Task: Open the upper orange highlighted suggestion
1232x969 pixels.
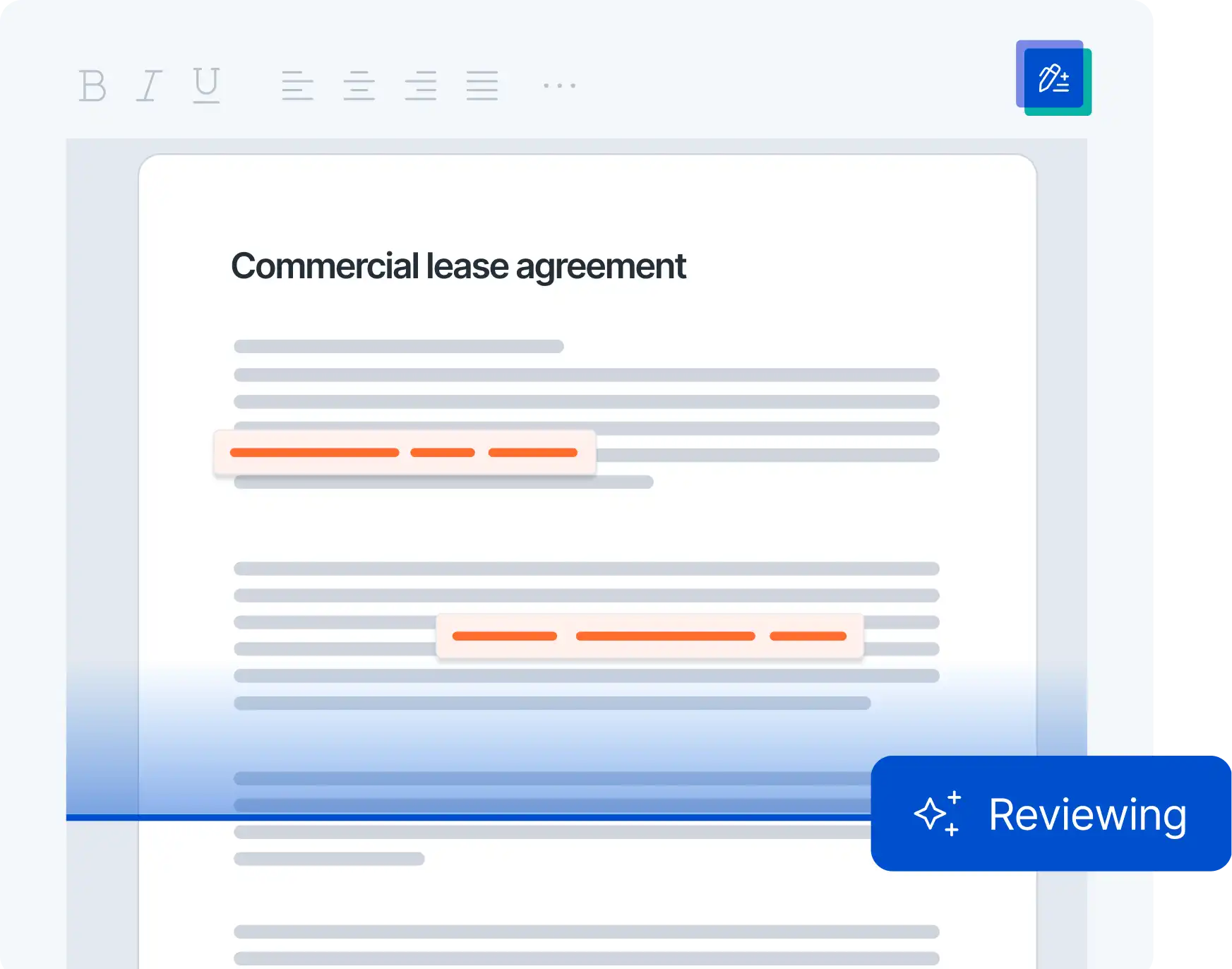Action: tap(405, 453)
